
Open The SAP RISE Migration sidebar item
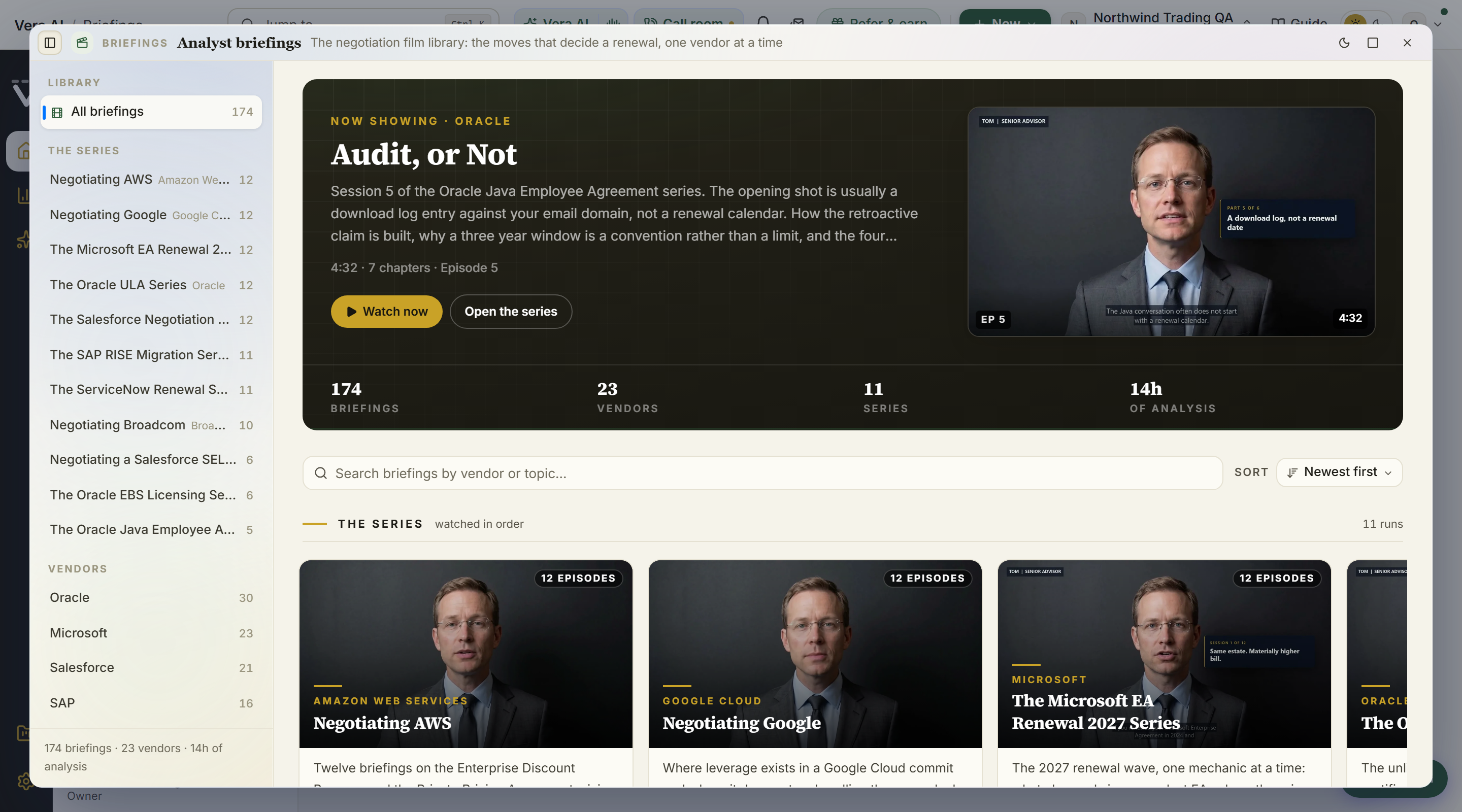pyautogui.click(x=151, y=355)
